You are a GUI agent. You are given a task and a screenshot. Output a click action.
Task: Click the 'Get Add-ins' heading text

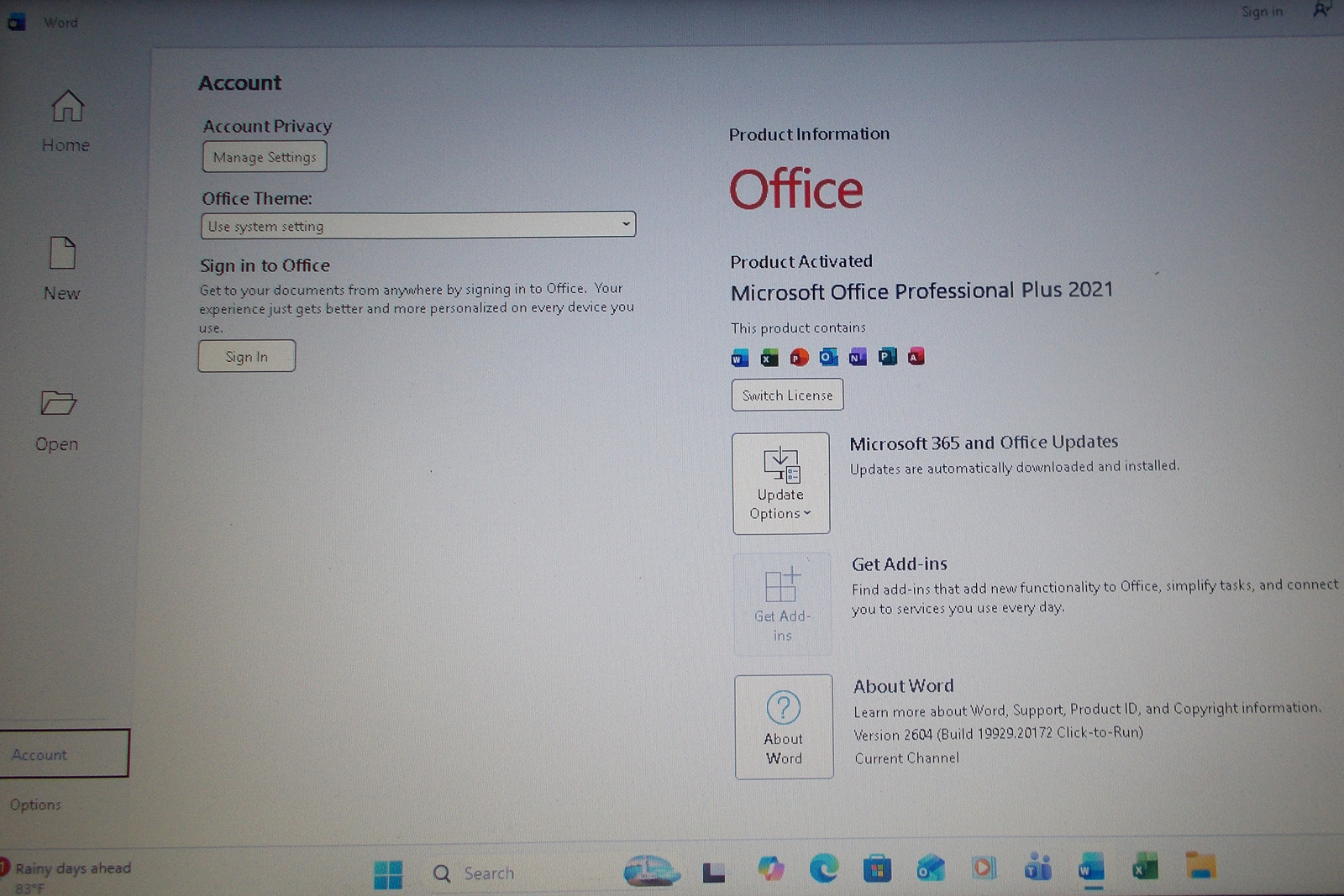coord(899,564)
